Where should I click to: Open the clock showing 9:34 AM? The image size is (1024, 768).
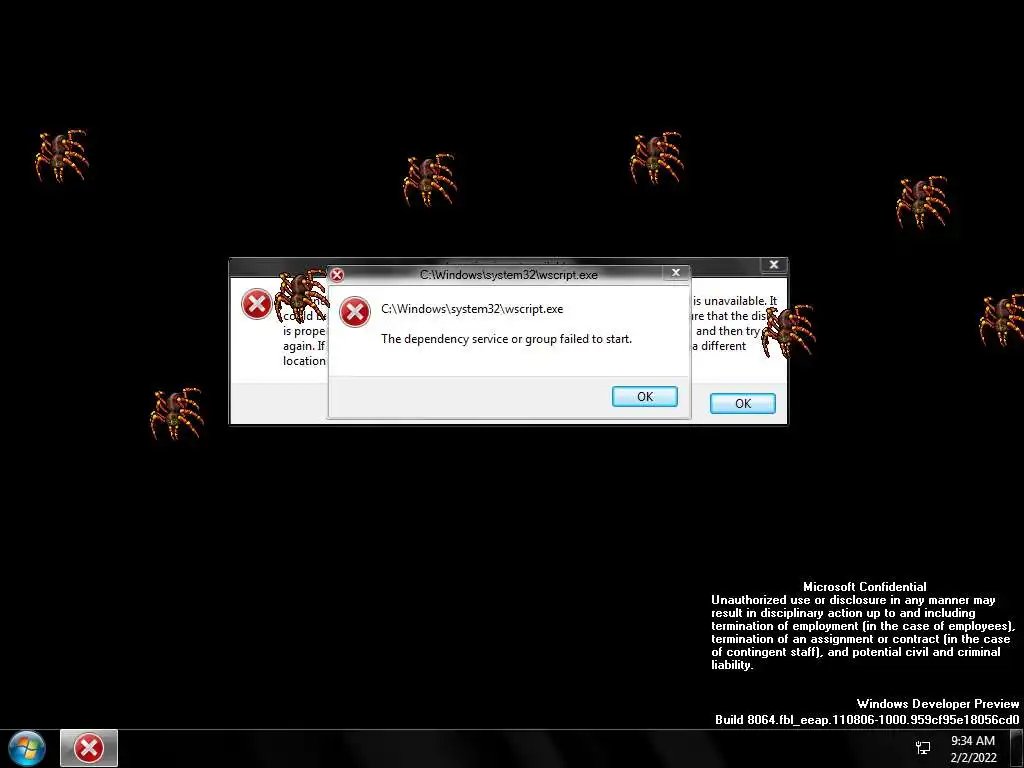972,749
